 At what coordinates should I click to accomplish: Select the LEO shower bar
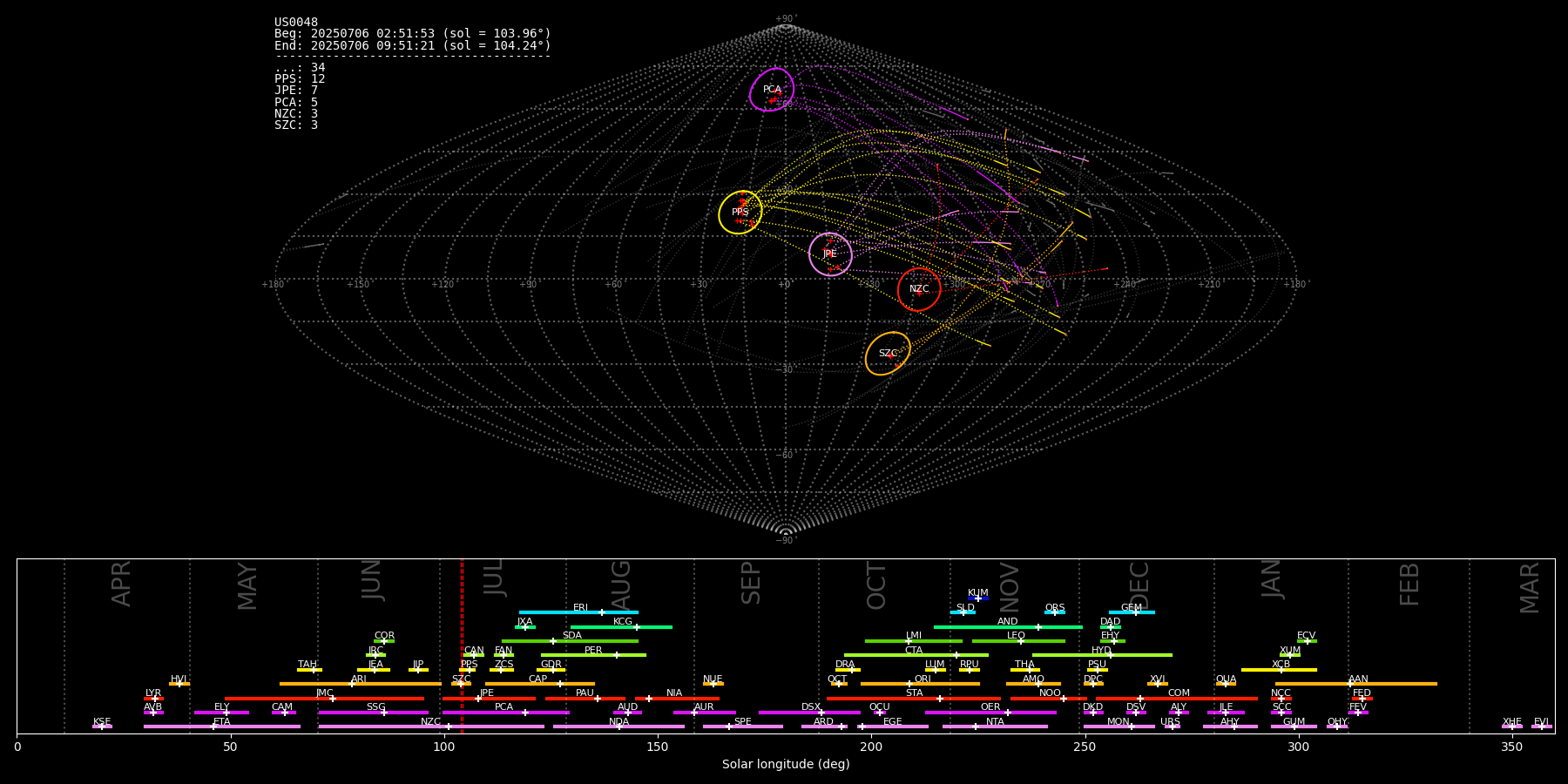point(1018,641)
